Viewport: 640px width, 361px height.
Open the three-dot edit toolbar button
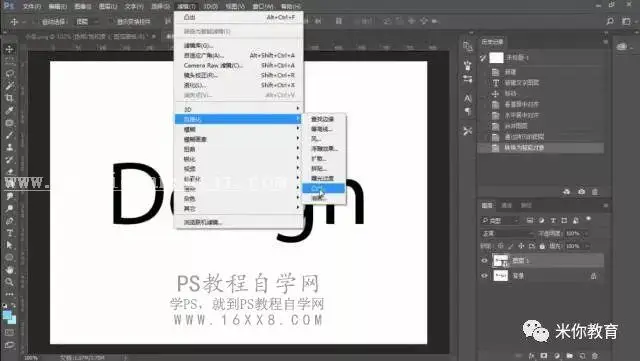(x=9, y=294)
